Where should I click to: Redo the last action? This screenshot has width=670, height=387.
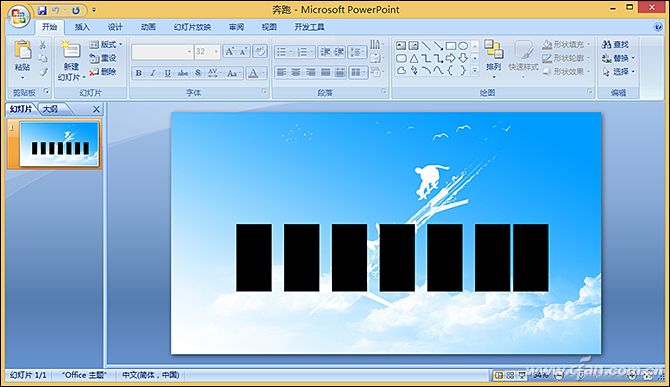pyautogui.click(x=76, y=10)
